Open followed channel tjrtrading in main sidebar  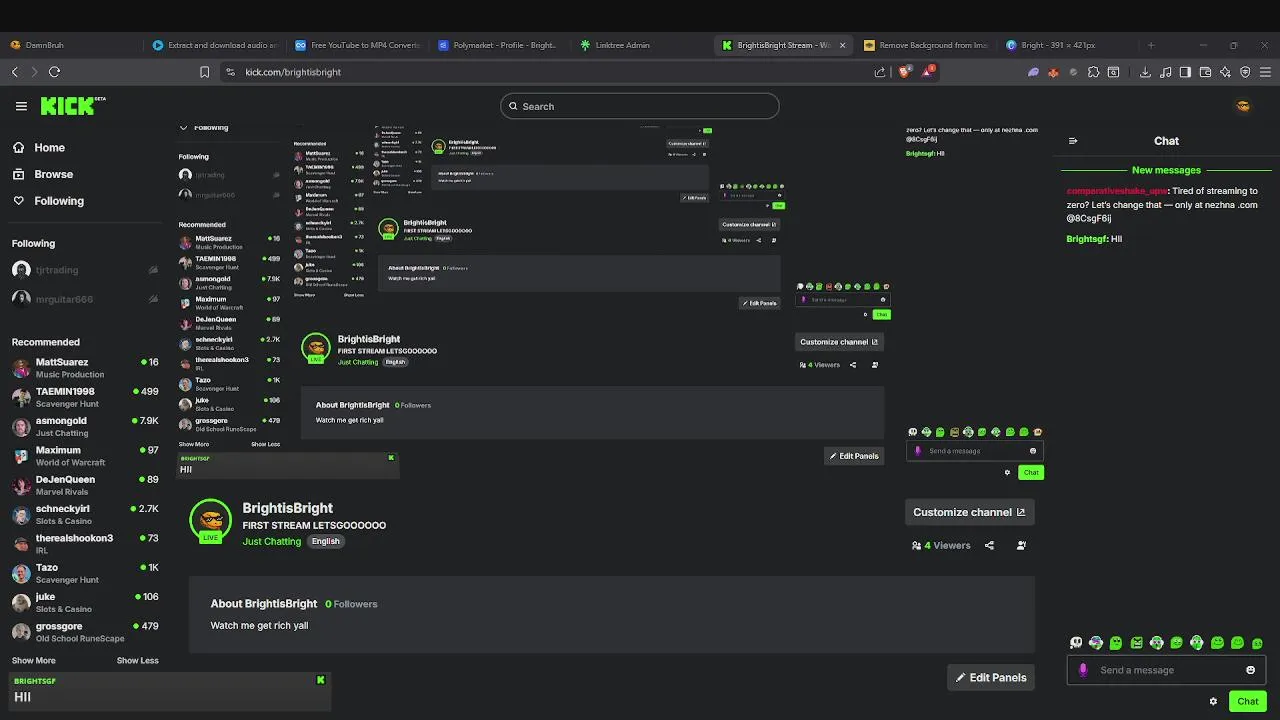coord(85,270)
